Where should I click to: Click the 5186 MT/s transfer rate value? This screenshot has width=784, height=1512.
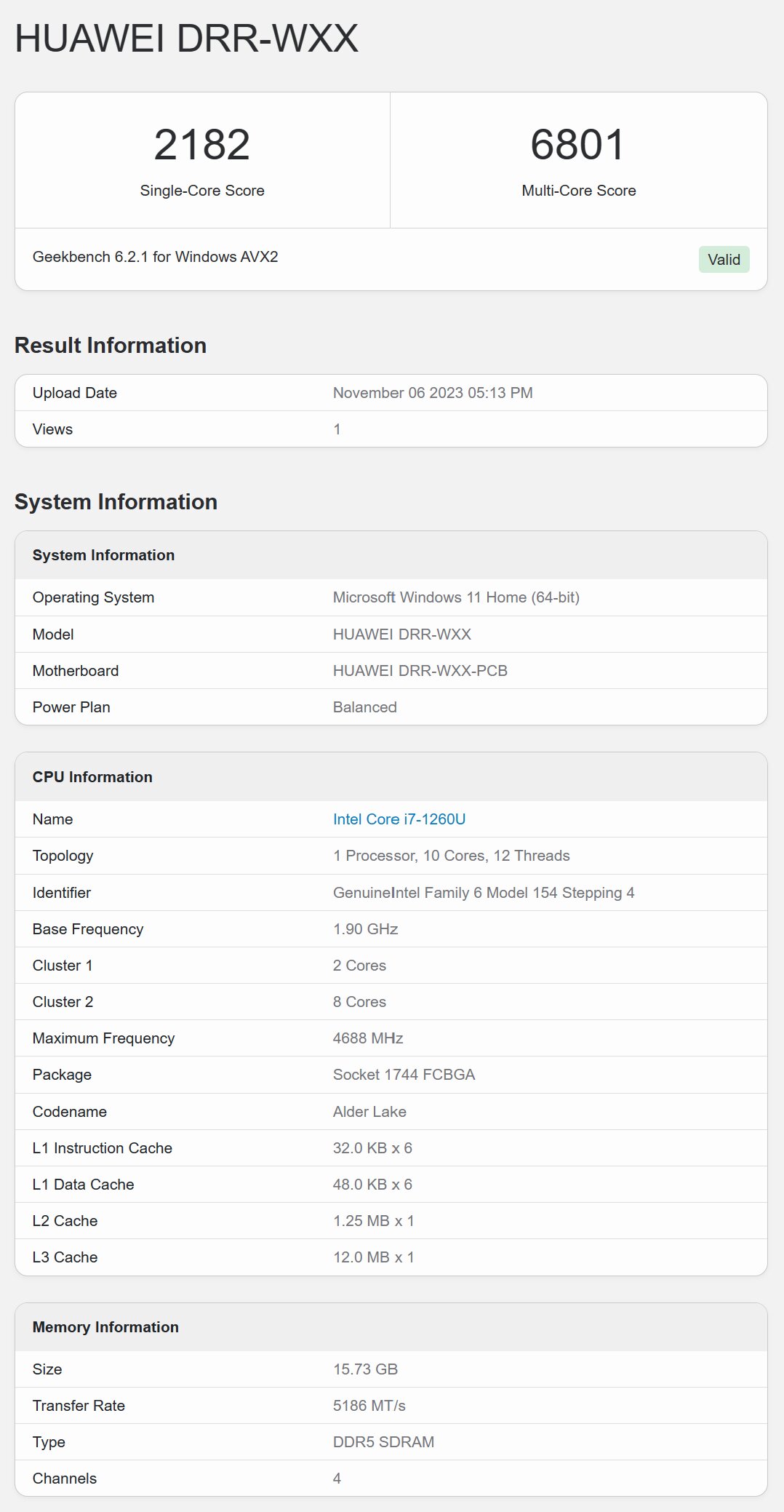tap(369, 1406)
